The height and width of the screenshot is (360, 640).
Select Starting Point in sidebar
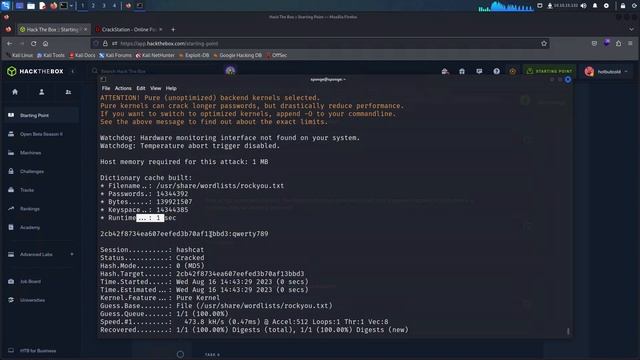click(41, 116)
